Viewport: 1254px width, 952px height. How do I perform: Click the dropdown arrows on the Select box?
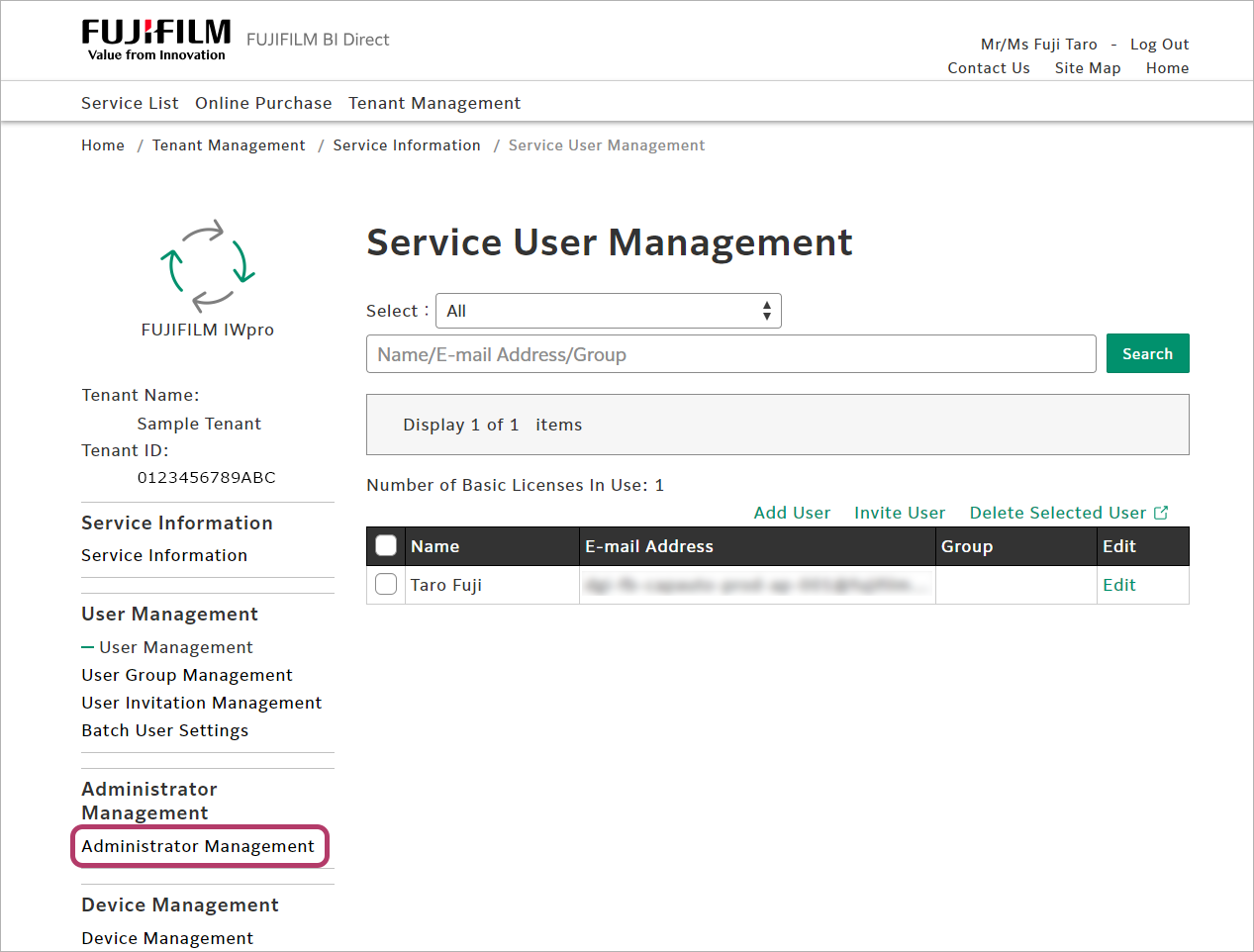point(766,311)
